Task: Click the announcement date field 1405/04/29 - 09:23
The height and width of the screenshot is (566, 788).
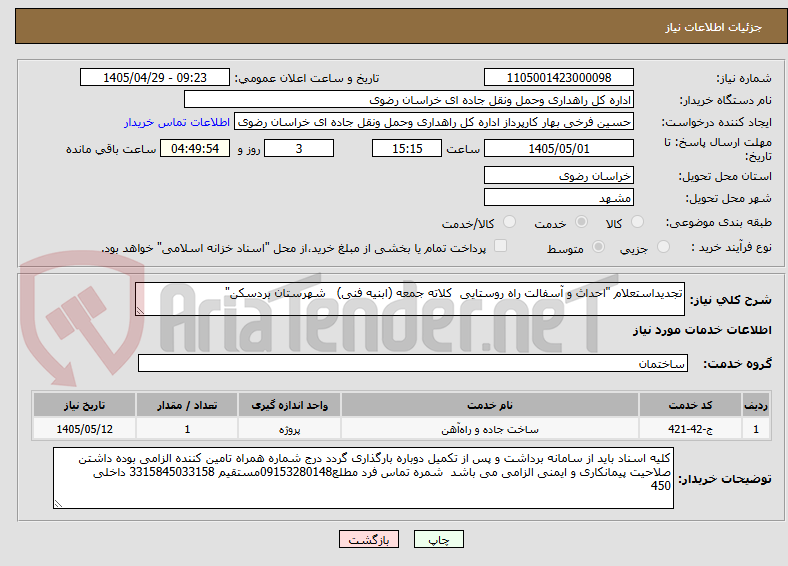Action: coord(155,77)
